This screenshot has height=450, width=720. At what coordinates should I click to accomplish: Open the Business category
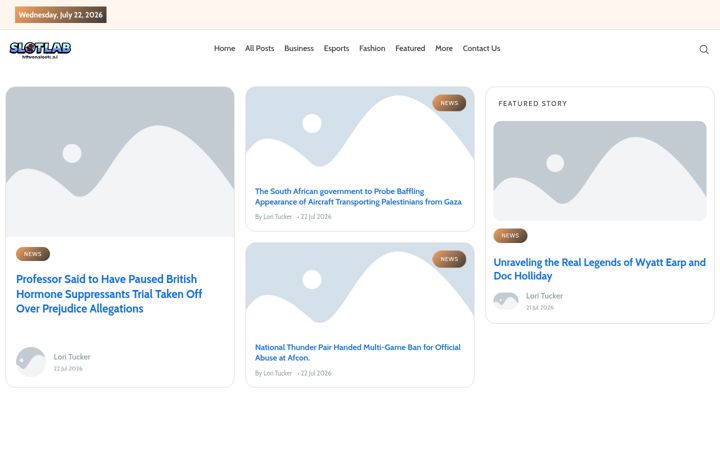click(299, 48)
